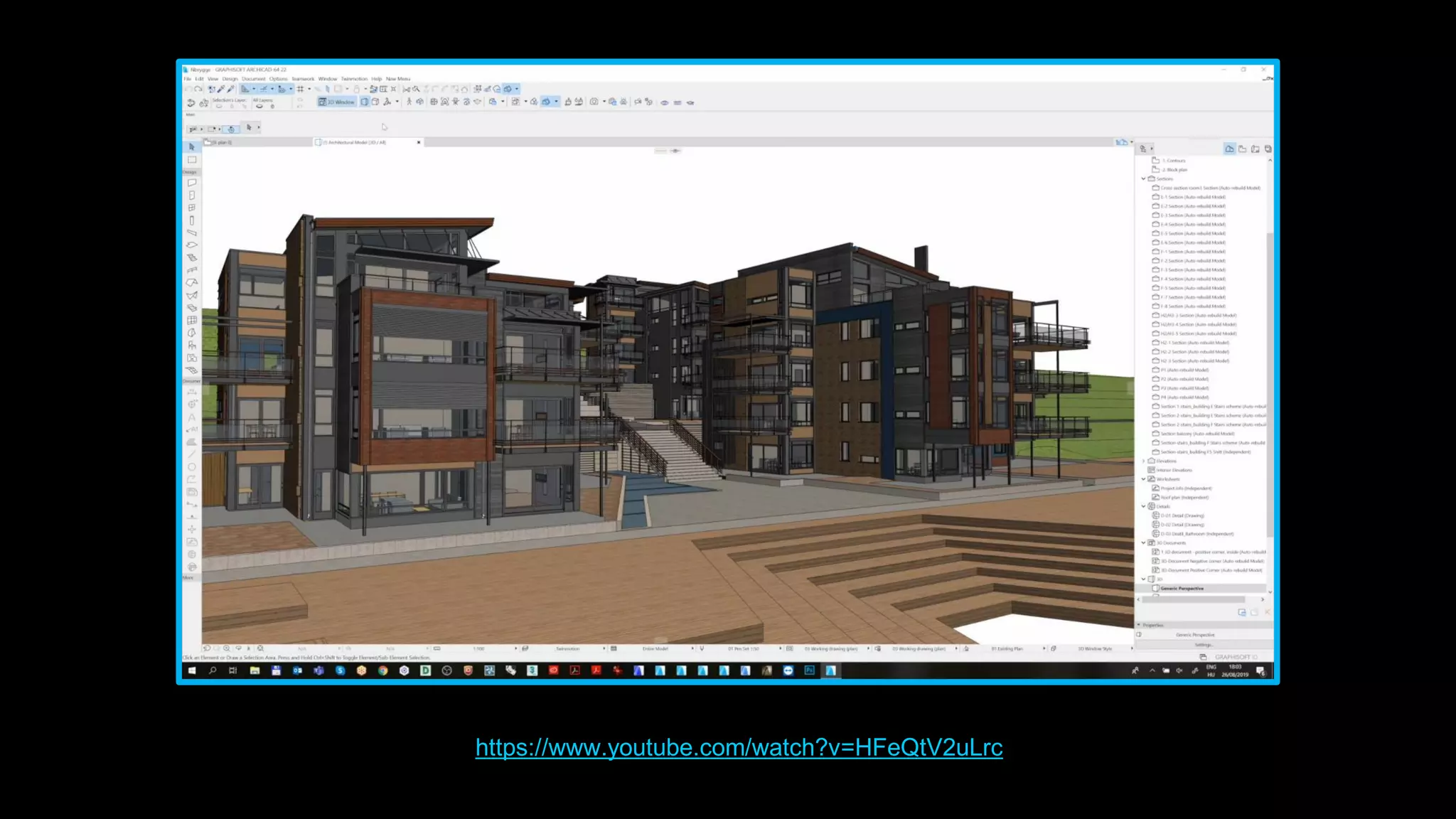Collapse the Properties panel header
Screen dimensions: 1456x819
(x=1139, y=625)
